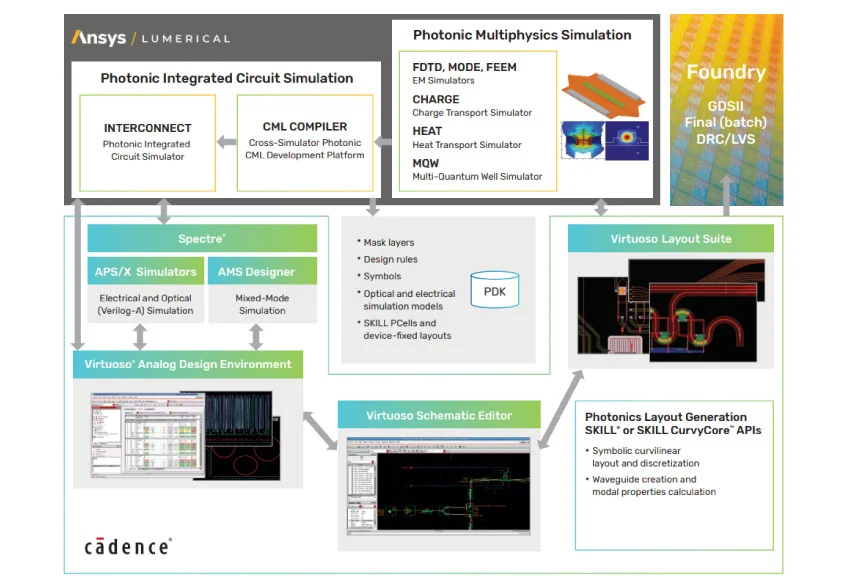
Task: Select the APS/X Simulators label
Action: click(x=145, y=271)
